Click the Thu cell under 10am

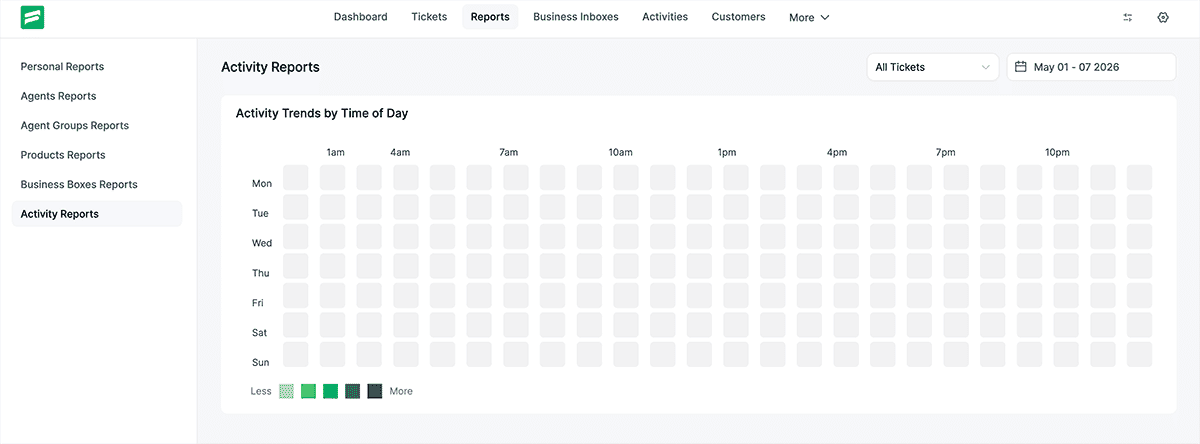[x=626, y=266]
